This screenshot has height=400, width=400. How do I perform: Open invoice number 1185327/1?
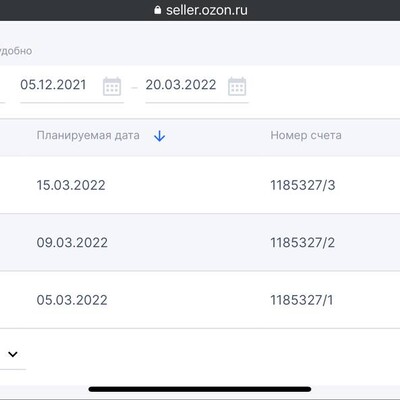pos(301,300)
